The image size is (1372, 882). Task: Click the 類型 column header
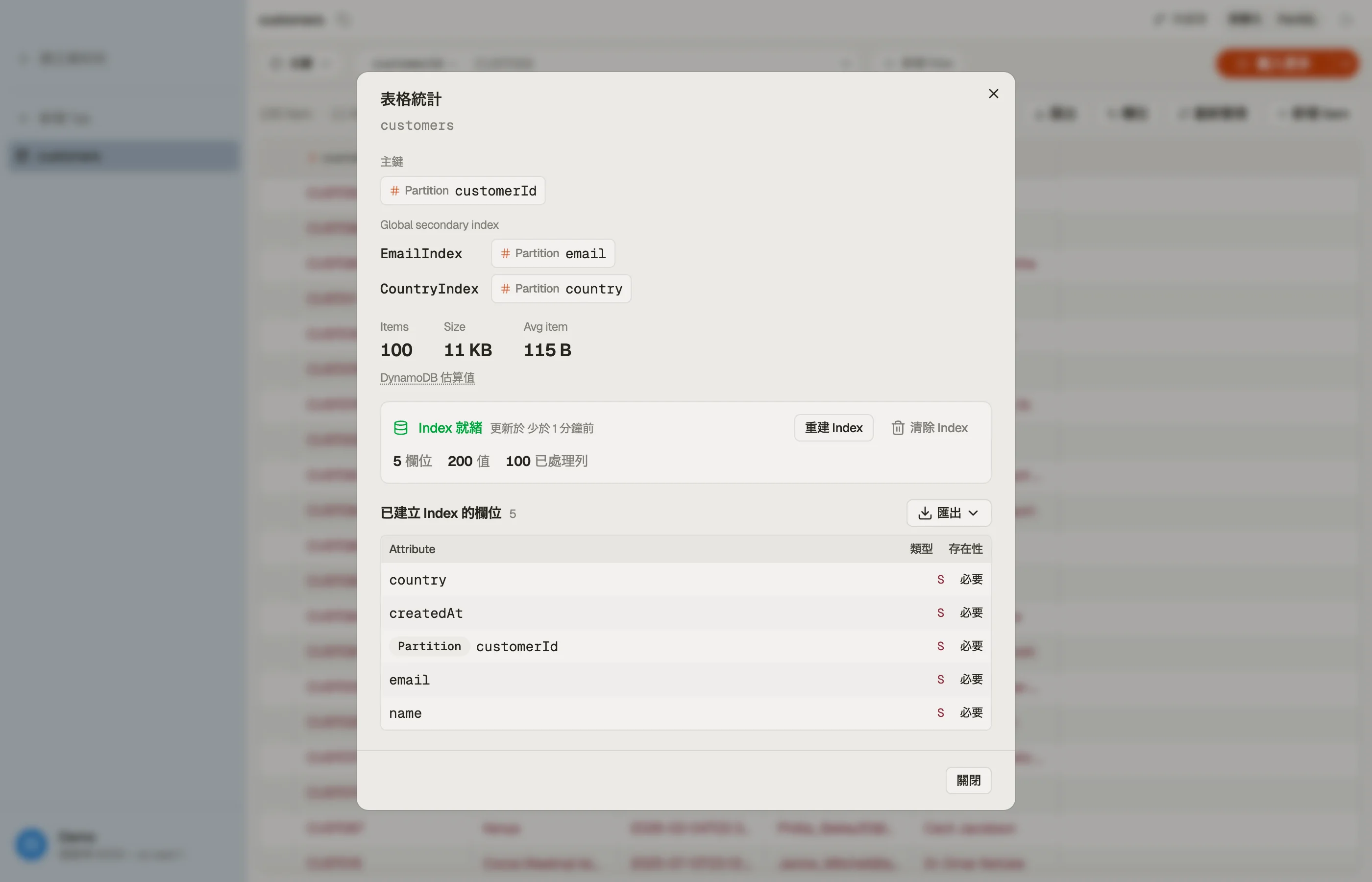click(921, 549)
